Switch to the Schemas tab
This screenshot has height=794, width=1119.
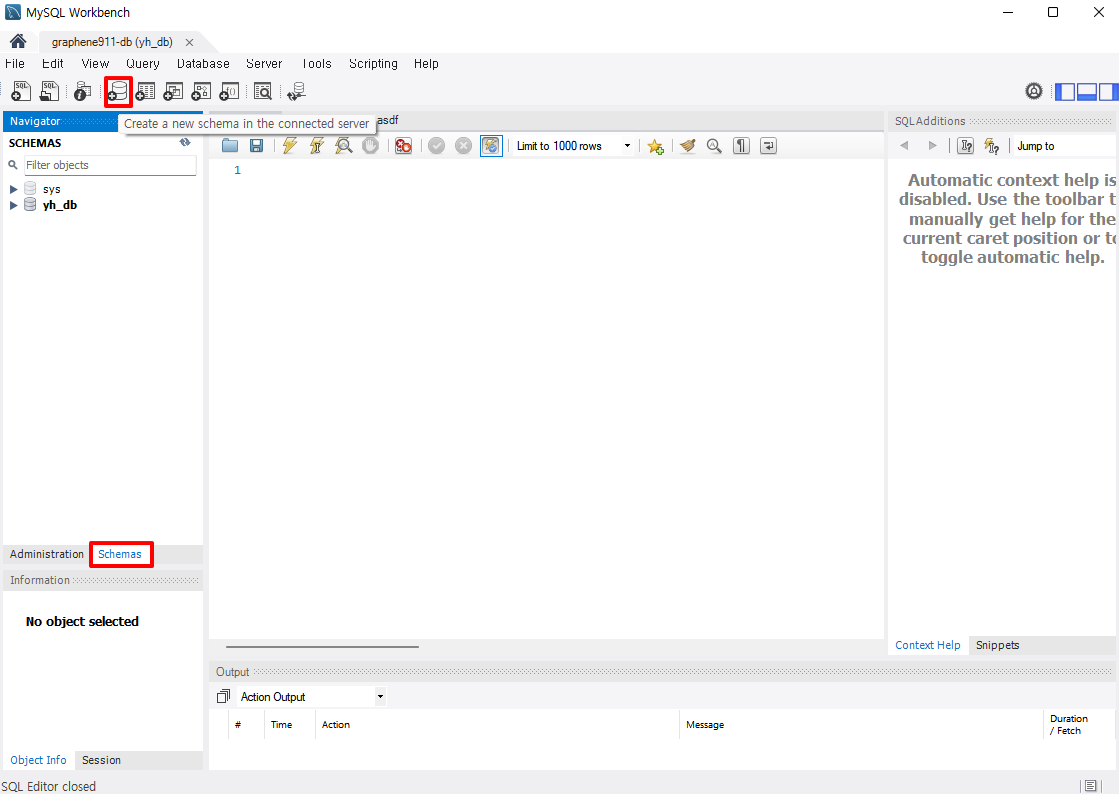tap(120, 554)
